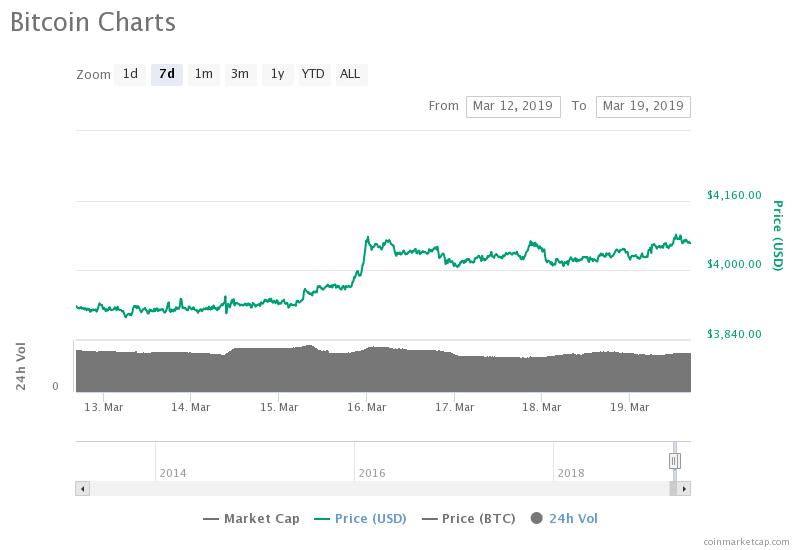Set zoom range to 1d
The height and width of the screenshot is (550, 800).
click(130, 74)
